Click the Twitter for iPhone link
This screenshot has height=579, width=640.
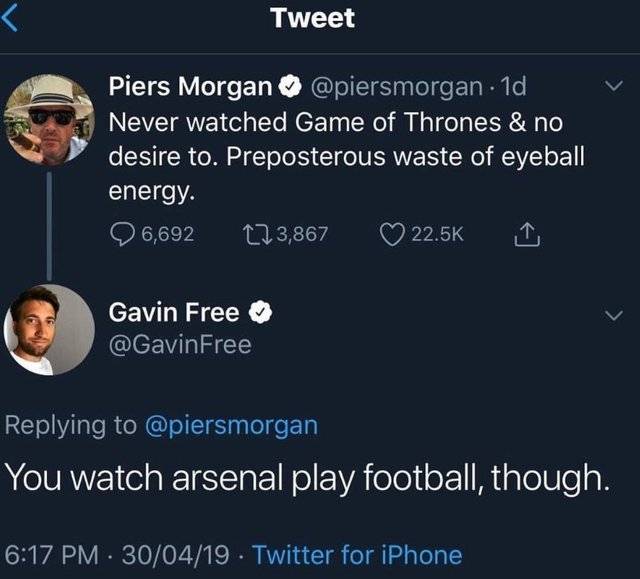(x=357, y=555)
